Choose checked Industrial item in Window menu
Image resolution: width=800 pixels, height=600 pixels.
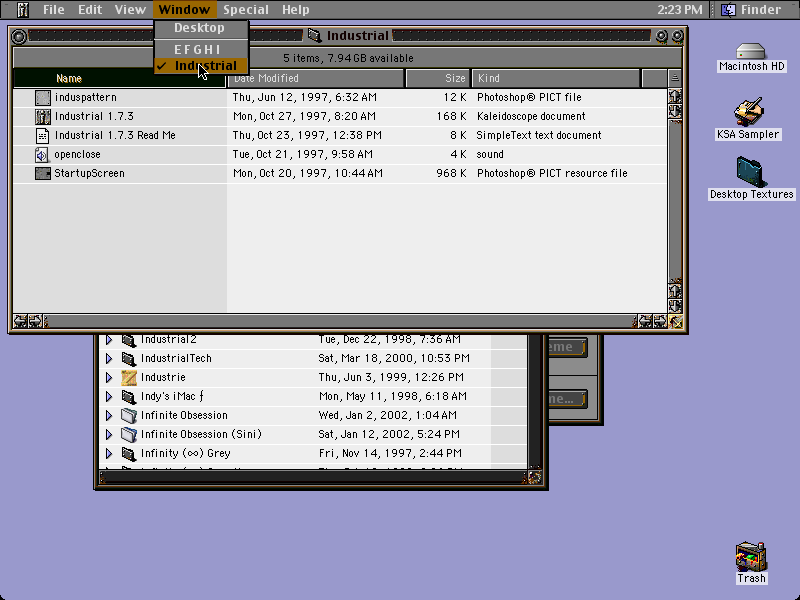[x=201, y=66]
